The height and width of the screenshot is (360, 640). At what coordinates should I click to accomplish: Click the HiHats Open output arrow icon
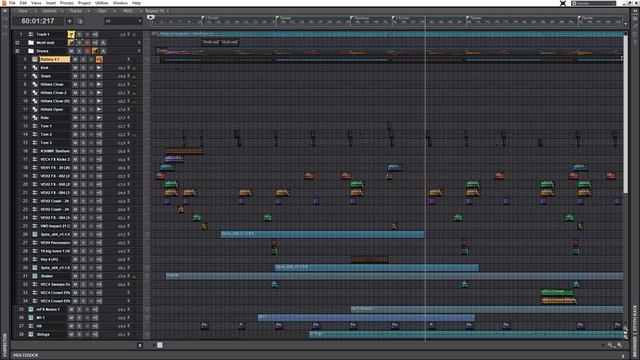(99, 109)
